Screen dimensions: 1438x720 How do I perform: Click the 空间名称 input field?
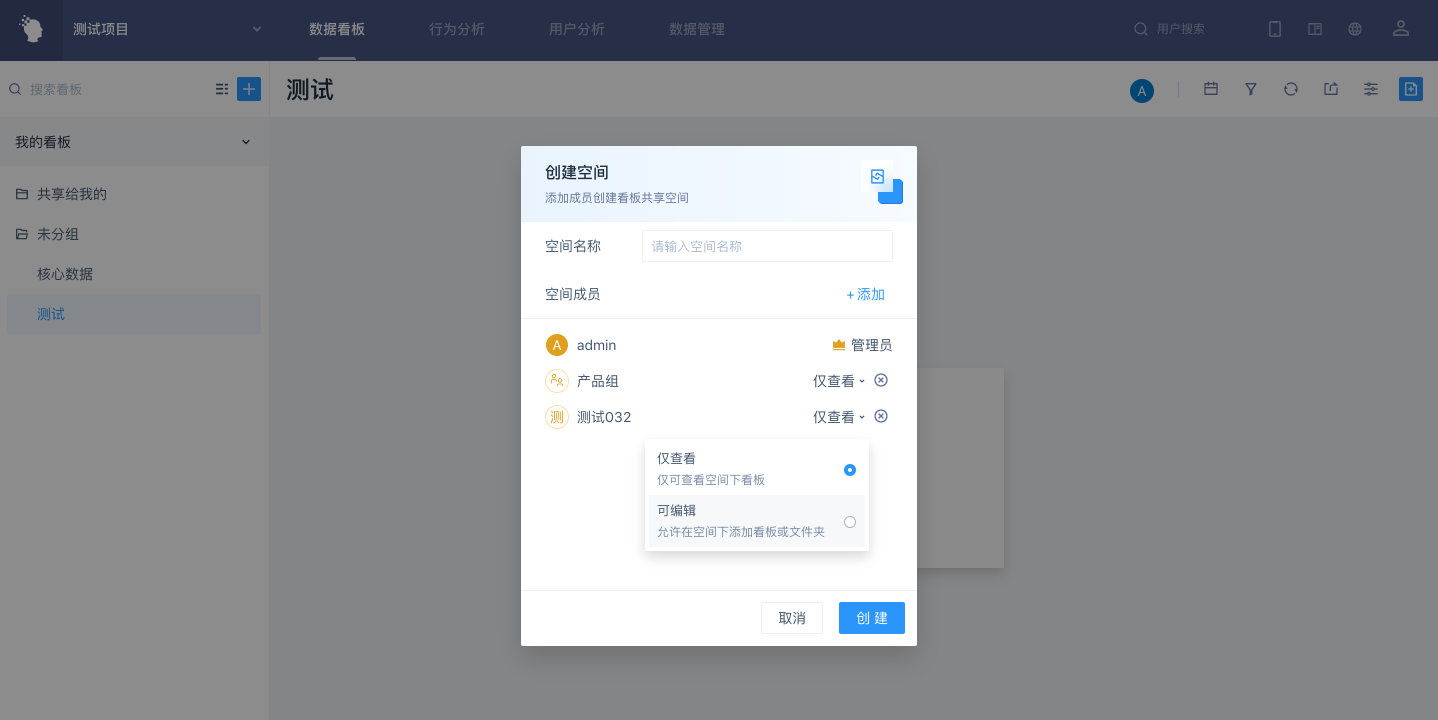click(766, 246)
